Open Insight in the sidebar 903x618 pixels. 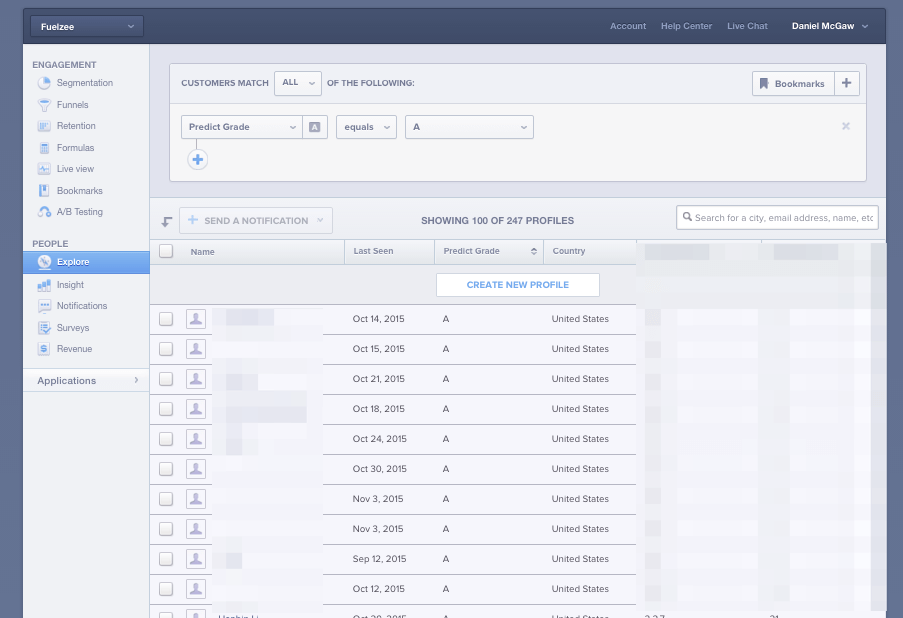click(x=70, y=285)
